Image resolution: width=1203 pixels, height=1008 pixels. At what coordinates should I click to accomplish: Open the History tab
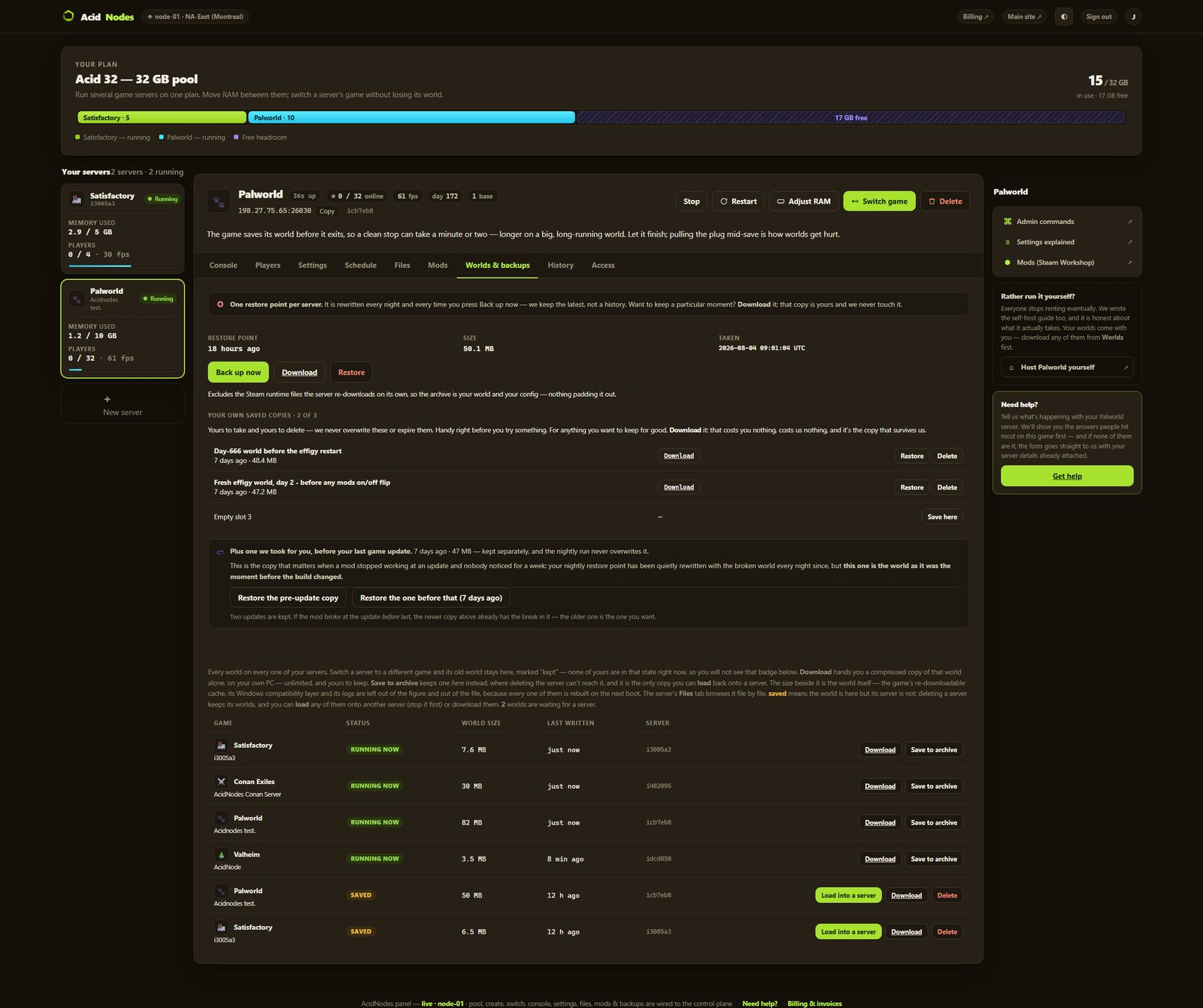(x=560, y=265)
